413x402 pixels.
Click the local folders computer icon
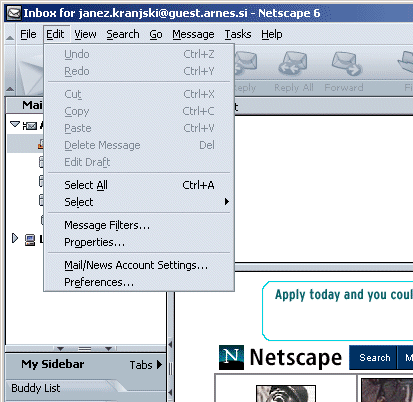[30, 240]
